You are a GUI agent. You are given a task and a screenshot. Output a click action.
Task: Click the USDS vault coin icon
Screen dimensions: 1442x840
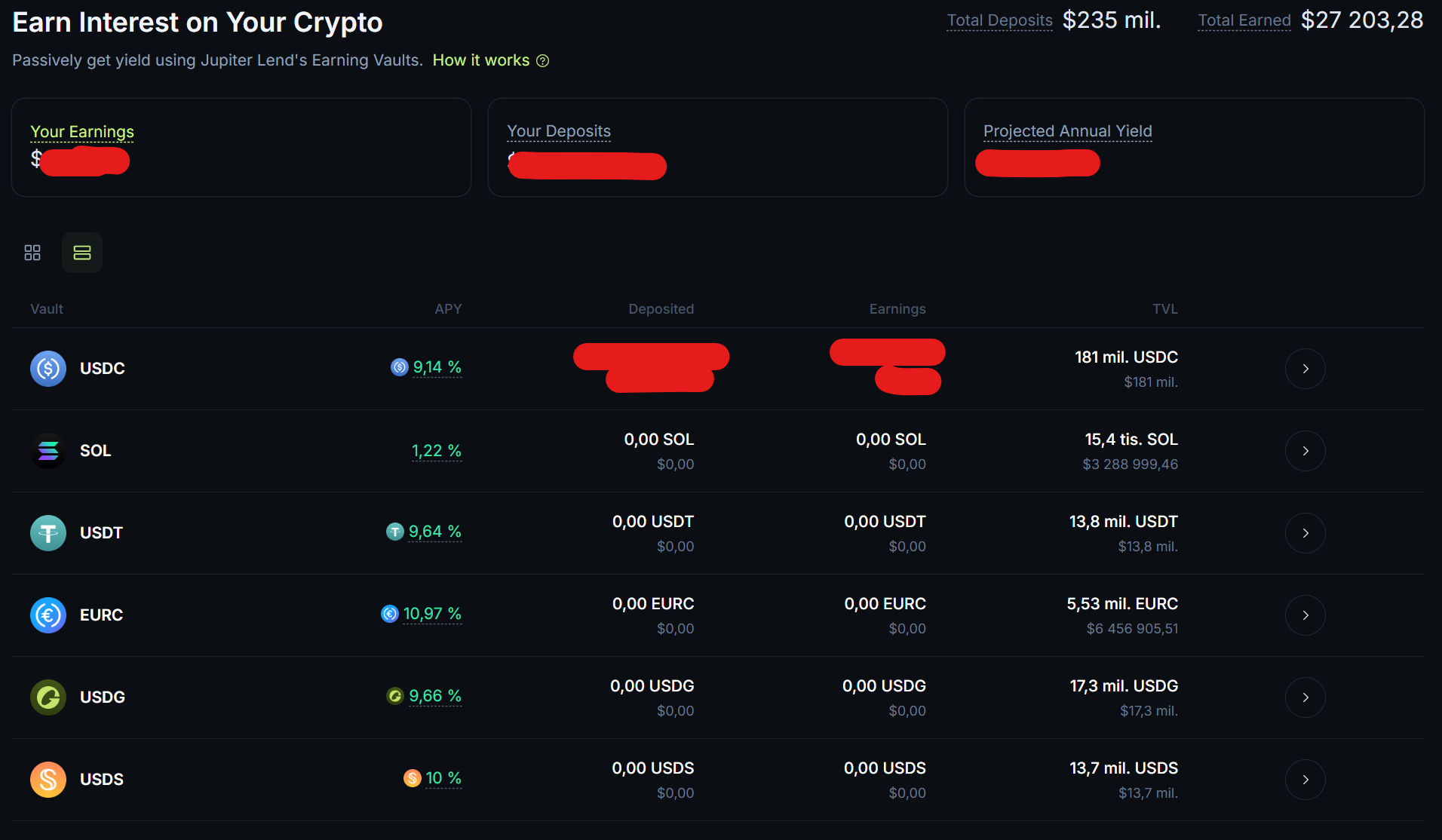[x=48, y=780]
